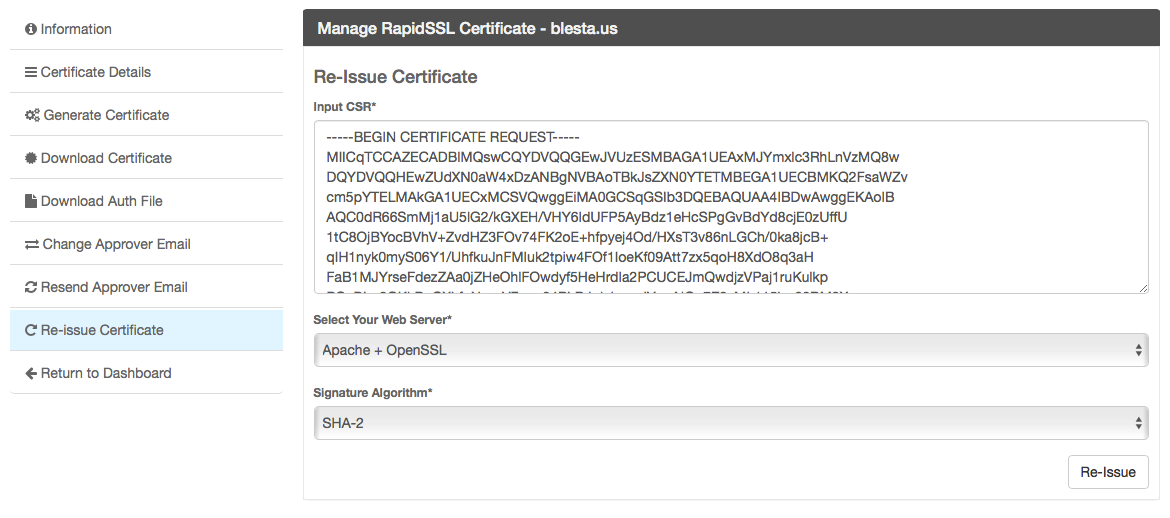
Task: Click the Return to Dashboard arrow icon
Action: (x=31, y=374)
